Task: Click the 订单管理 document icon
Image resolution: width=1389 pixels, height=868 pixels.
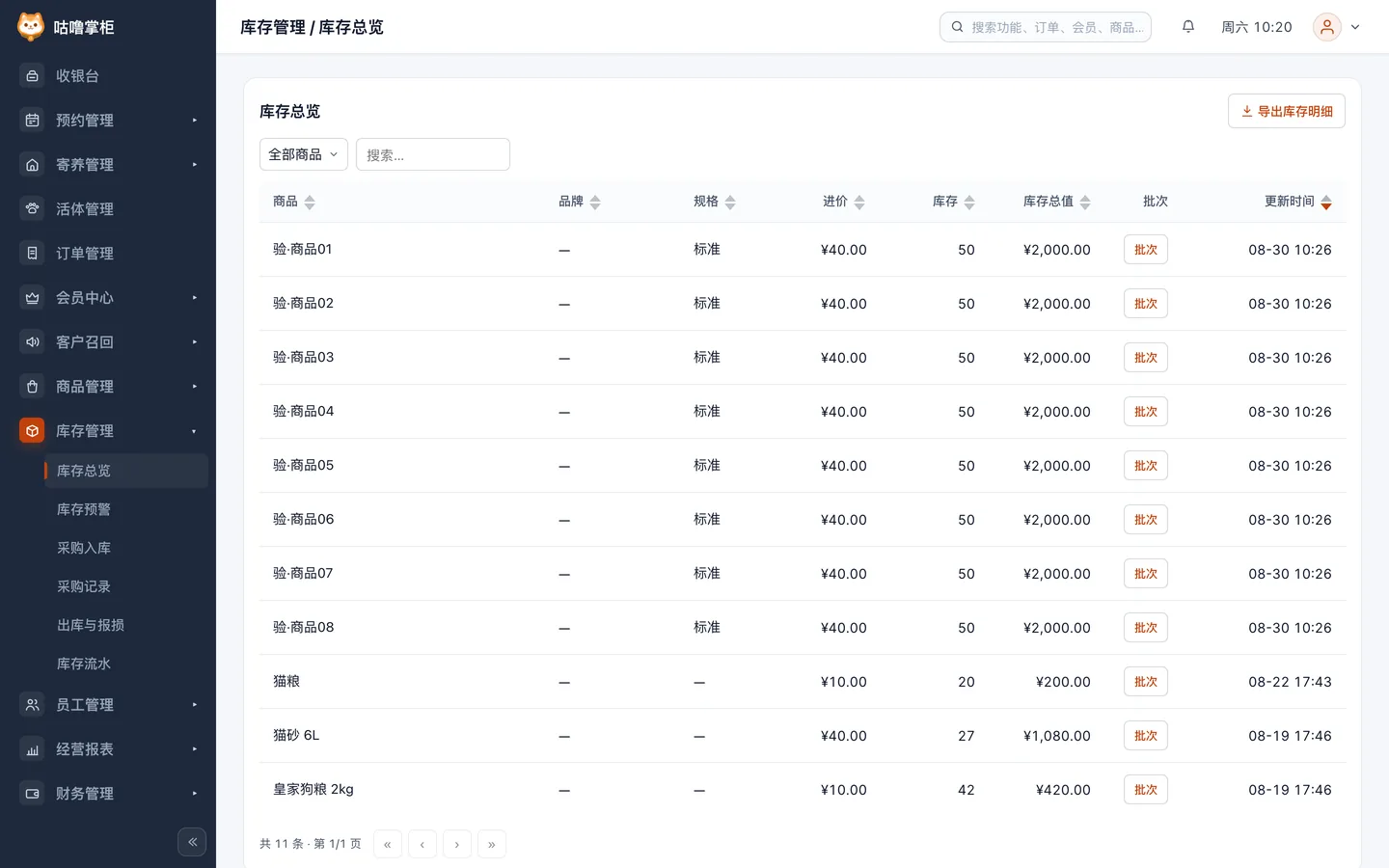Action: click(x=32, y=254)
